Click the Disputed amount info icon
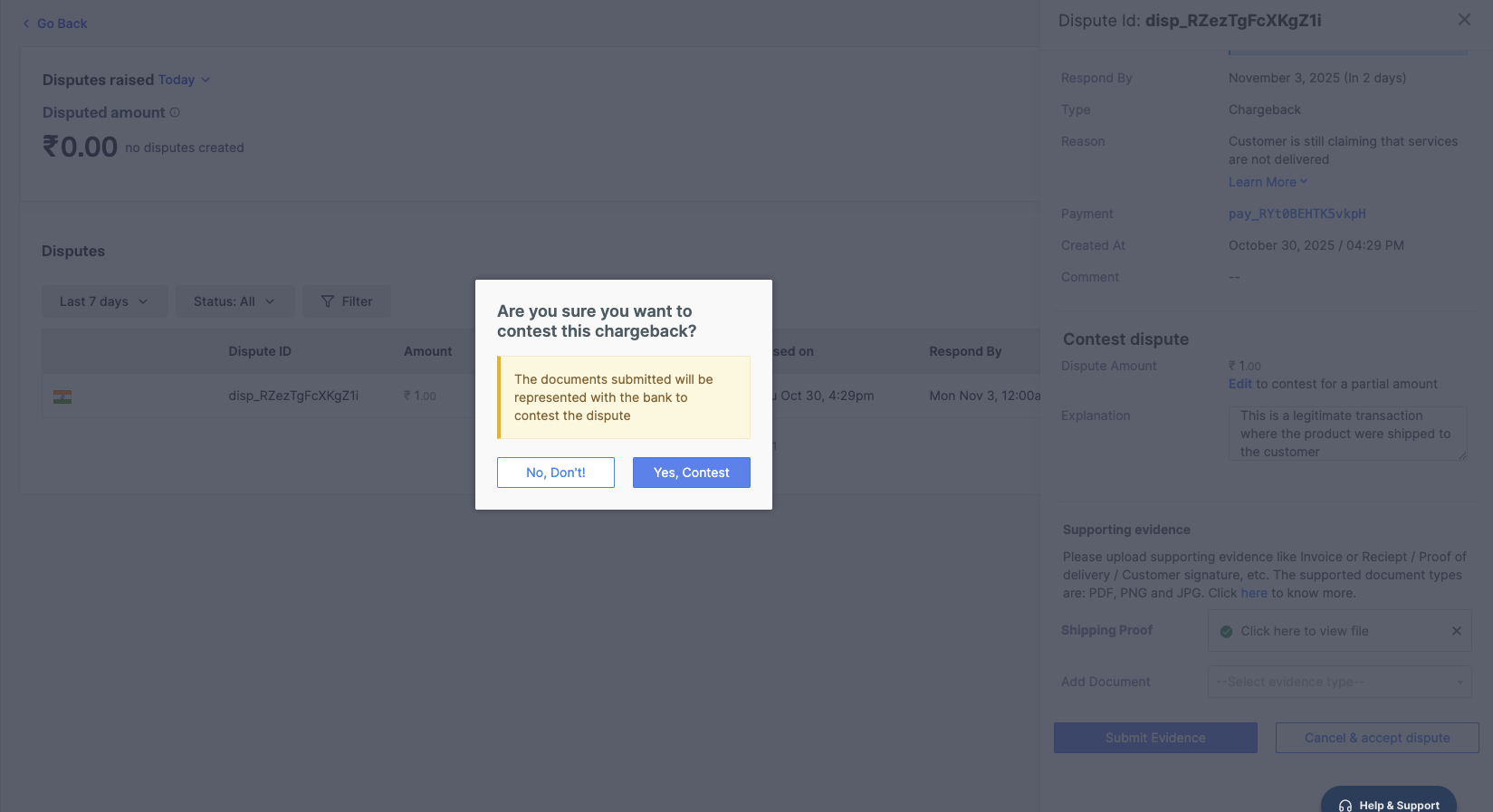This screenshot has height=812, width=1493. [x=175, y=112]
